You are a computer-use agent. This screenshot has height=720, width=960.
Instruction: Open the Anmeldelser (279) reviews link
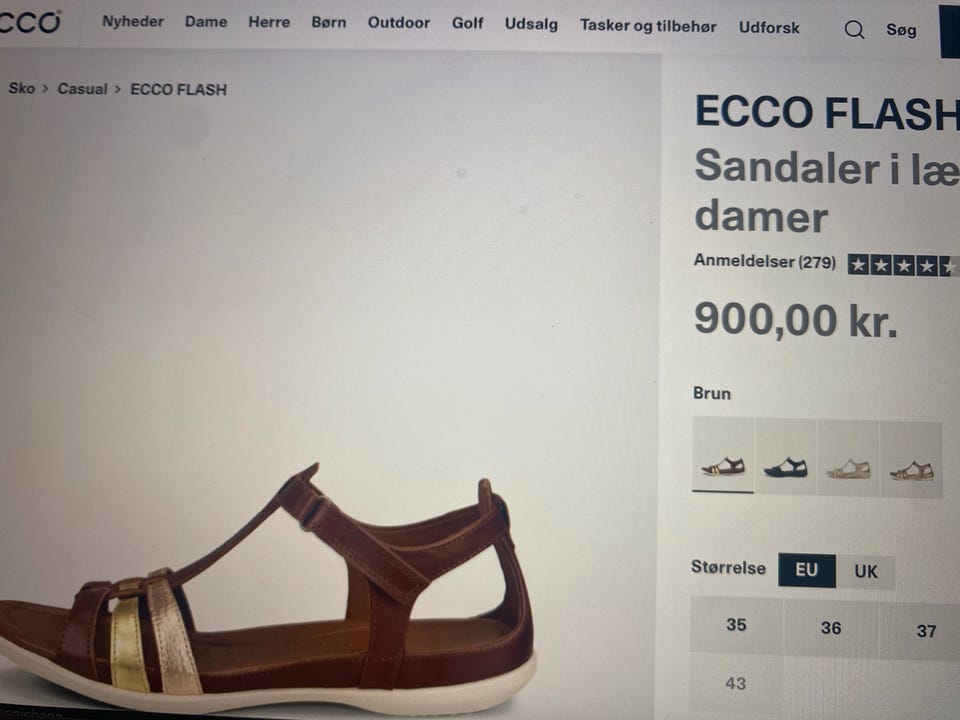[x=764, y=261]
